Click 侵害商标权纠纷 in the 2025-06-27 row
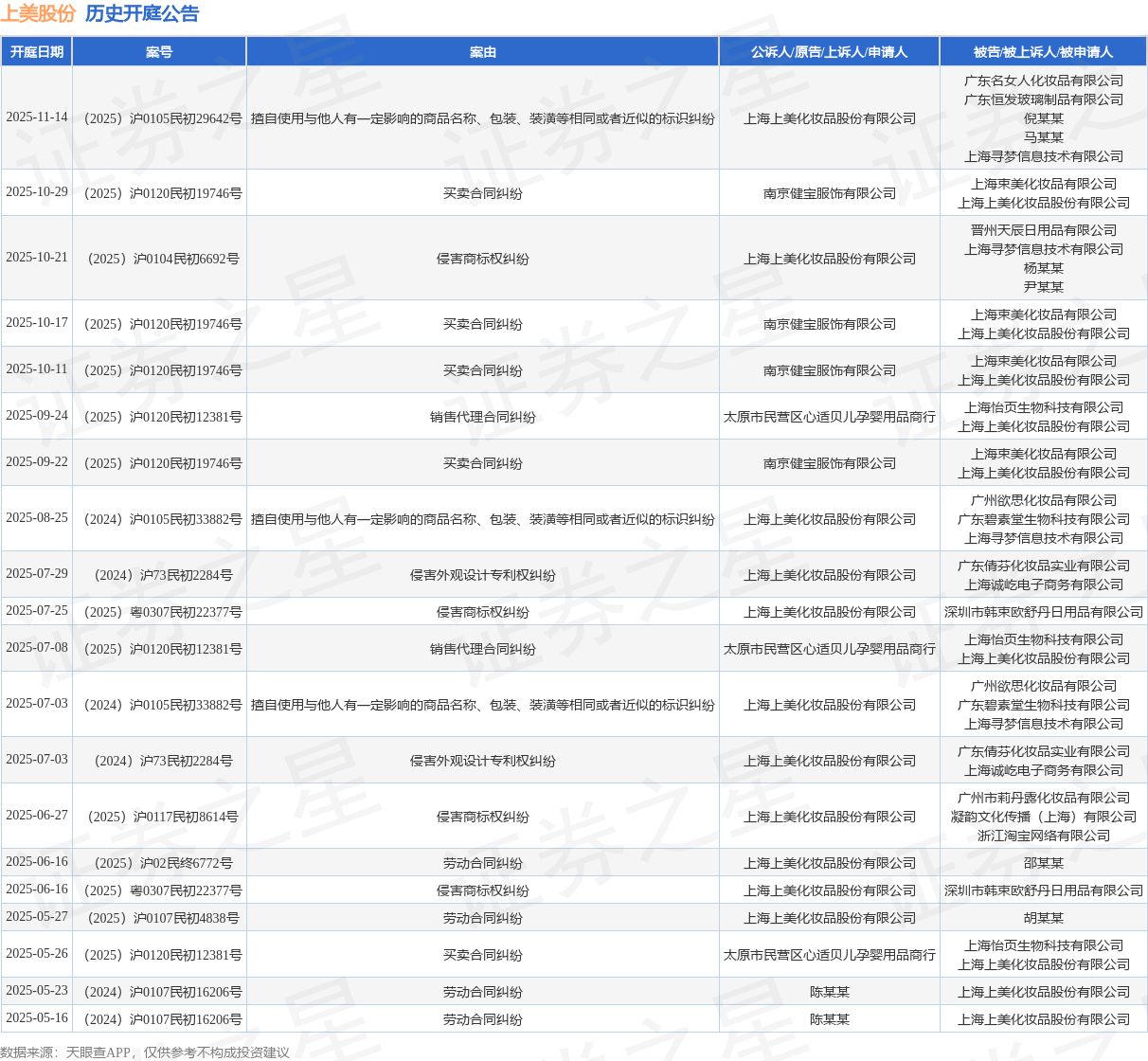 483,817
